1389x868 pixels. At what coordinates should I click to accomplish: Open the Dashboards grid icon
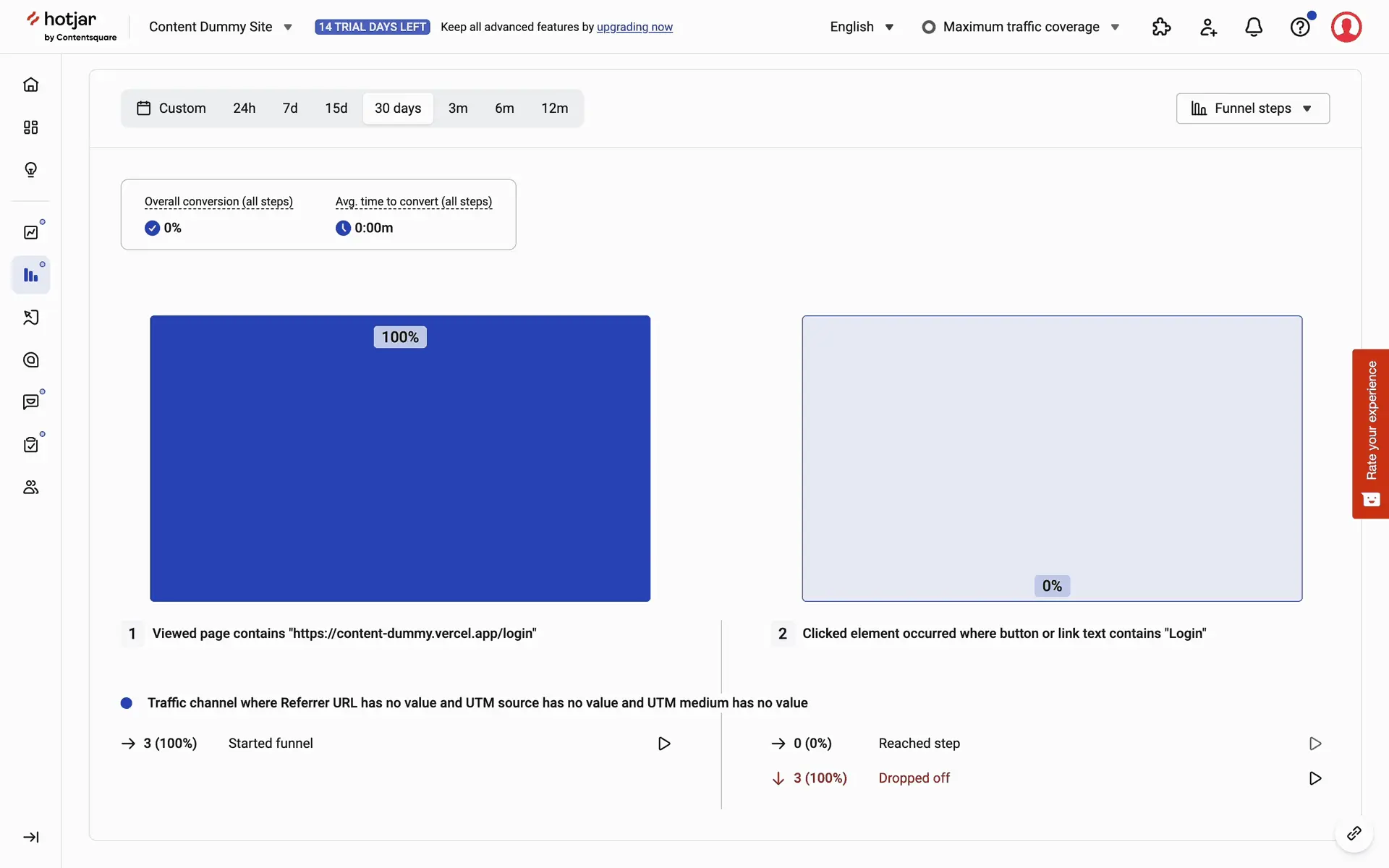click(x=30, y=127)
